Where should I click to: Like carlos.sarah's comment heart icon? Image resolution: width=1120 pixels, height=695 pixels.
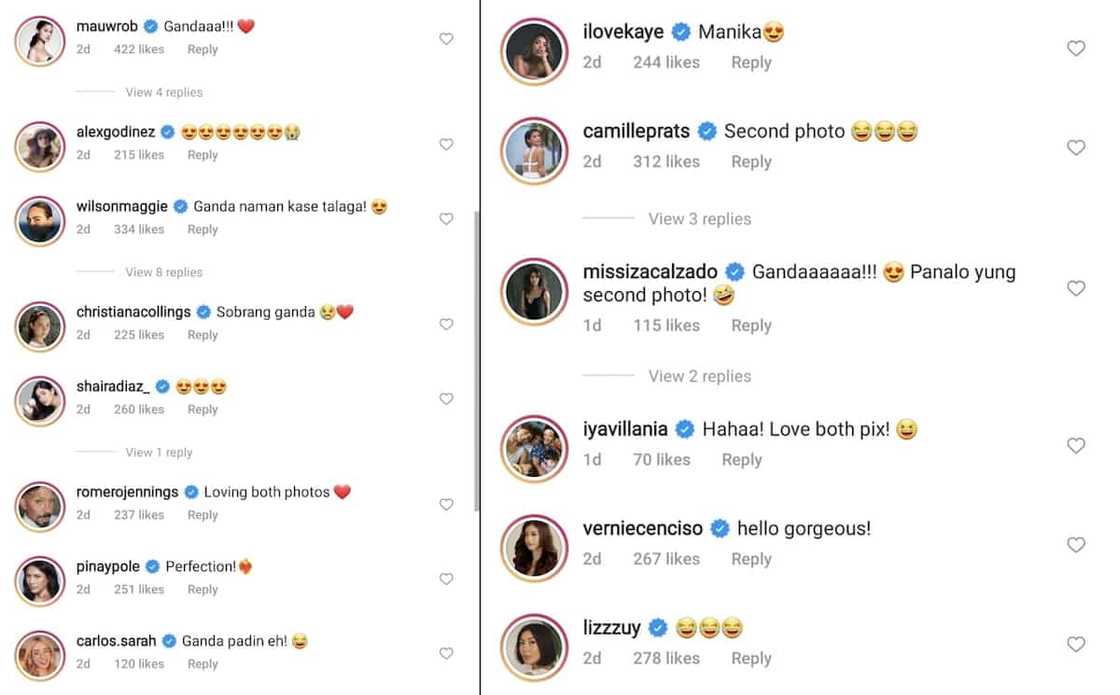click(x=446, y=653)
